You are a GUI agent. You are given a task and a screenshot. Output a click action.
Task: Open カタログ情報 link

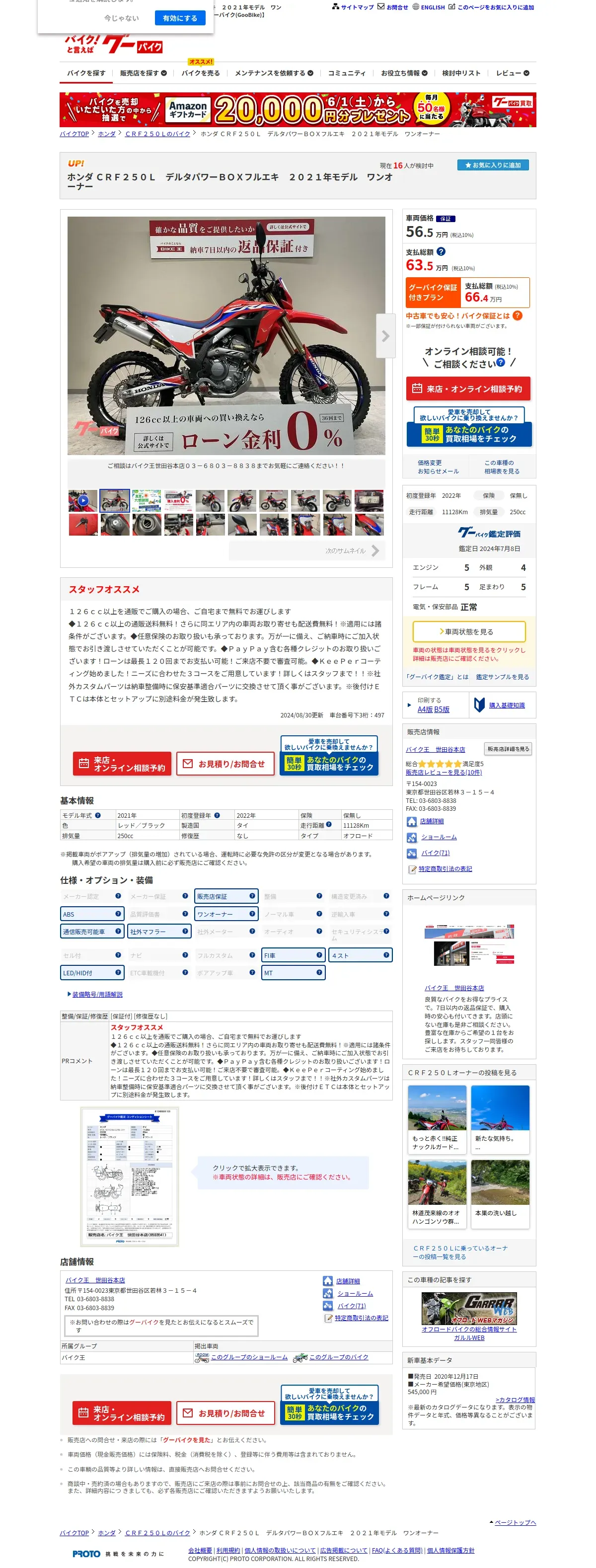coord(515,1400)
